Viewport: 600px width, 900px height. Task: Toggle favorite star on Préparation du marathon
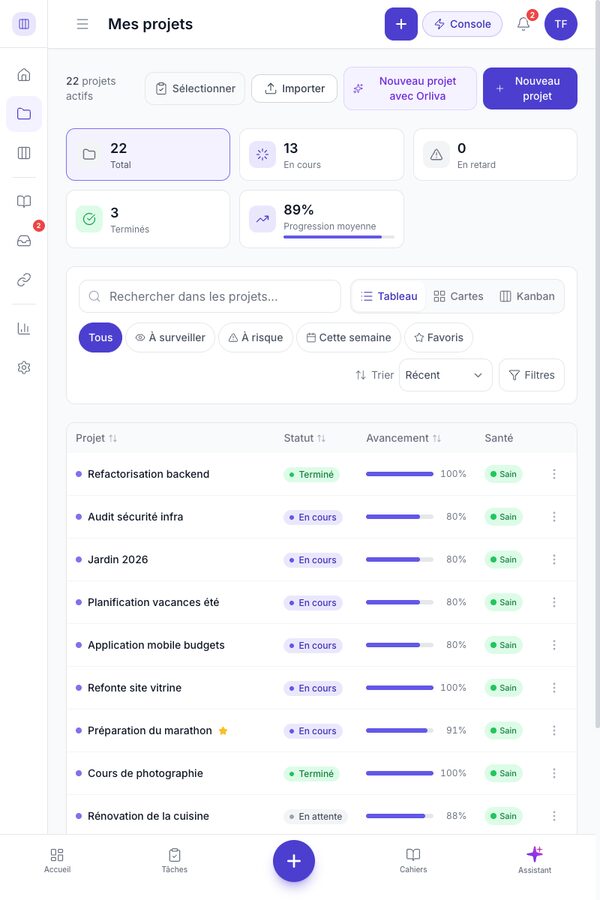point(223,731)
